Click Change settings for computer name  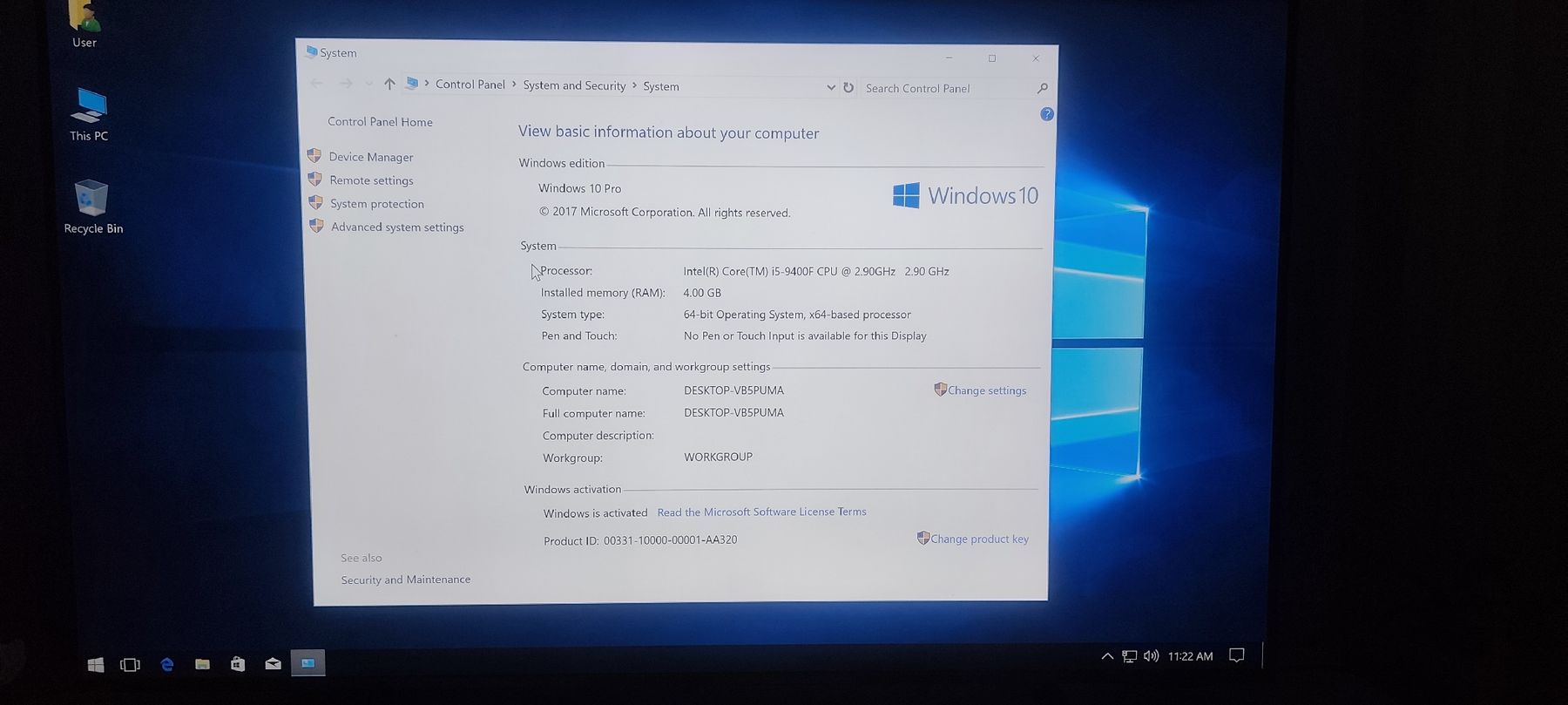coord(987,390)
